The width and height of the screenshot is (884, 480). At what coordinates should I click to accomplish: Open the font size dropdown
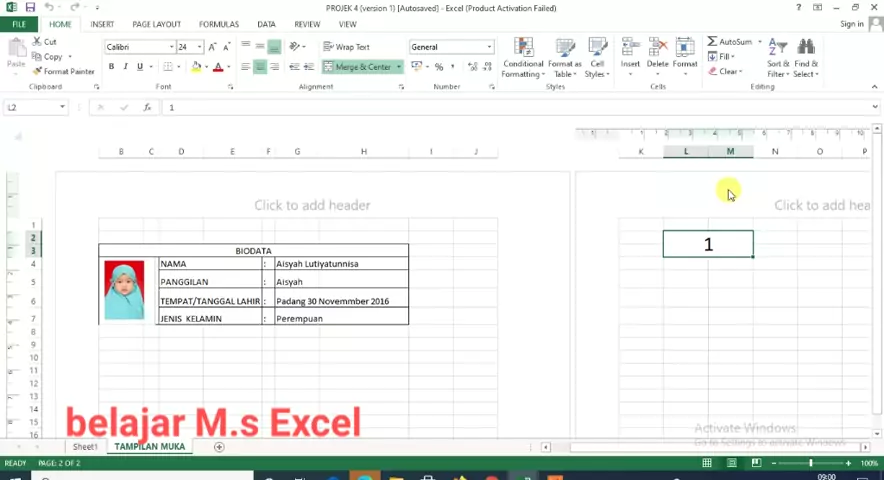(x=199, y=47)
